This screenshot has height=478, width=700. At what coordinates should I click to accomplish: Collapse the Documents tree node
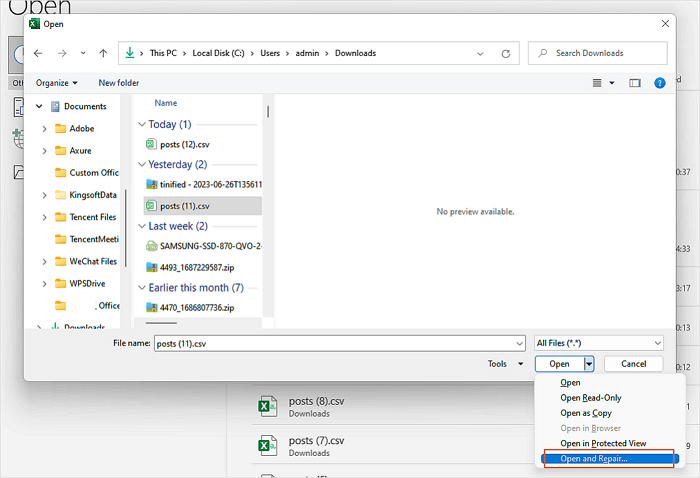(x=39, y=106)
